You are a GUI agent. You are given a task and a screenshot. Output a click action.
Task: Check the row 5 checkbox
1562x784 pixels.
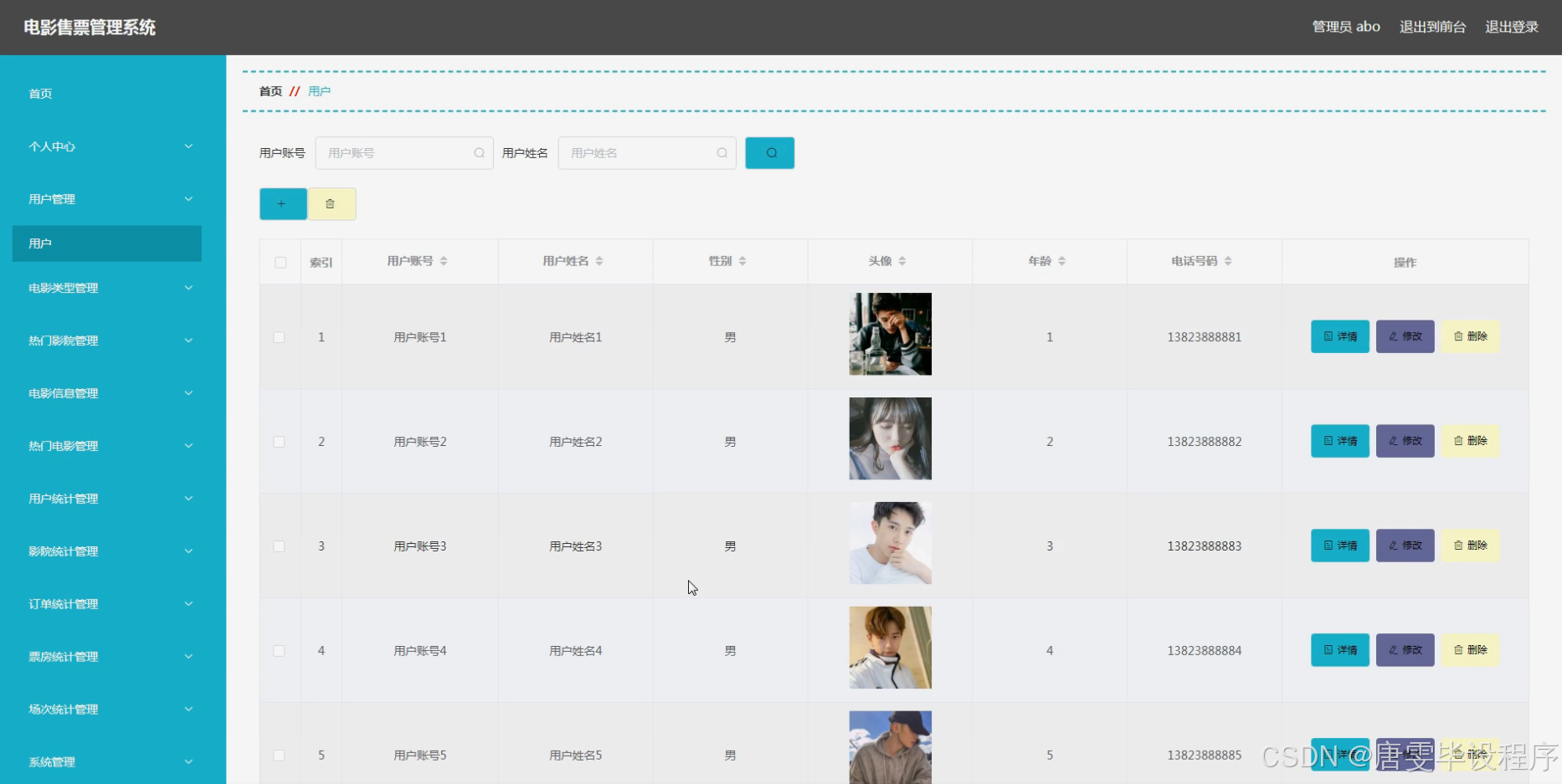pyautogui.click(x=279, y=756)
